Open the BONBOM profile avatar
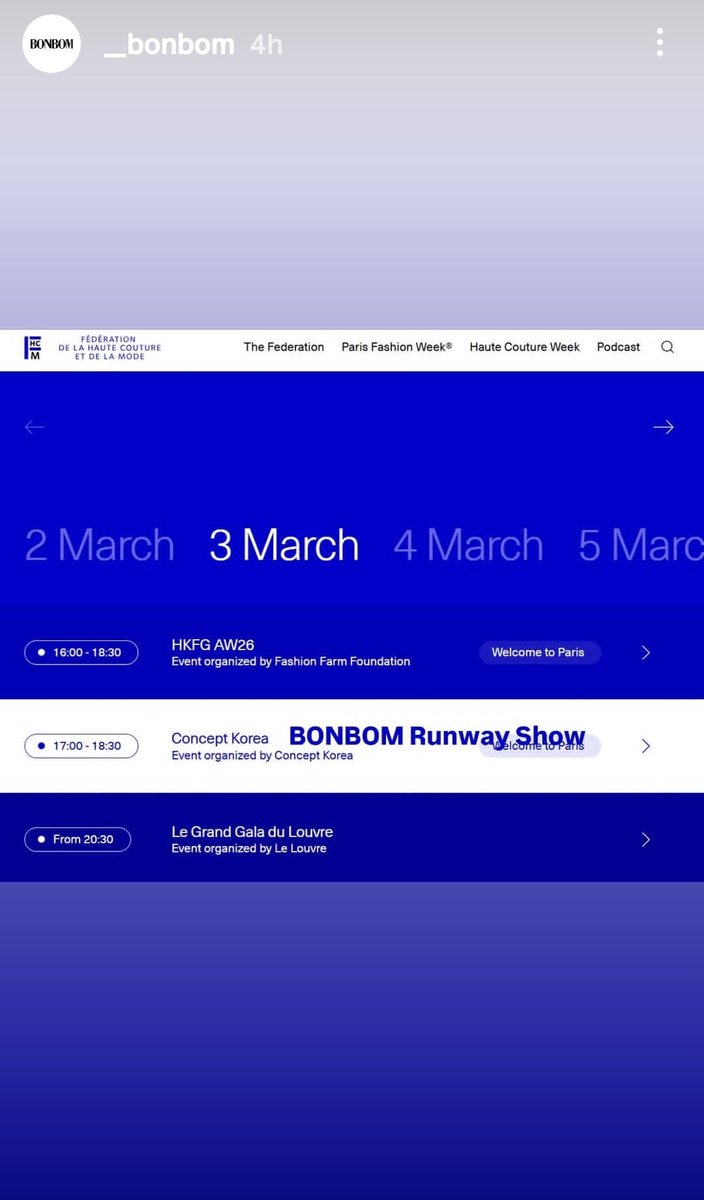Viewport: 704px width, 1200px height. click(51, 44)
